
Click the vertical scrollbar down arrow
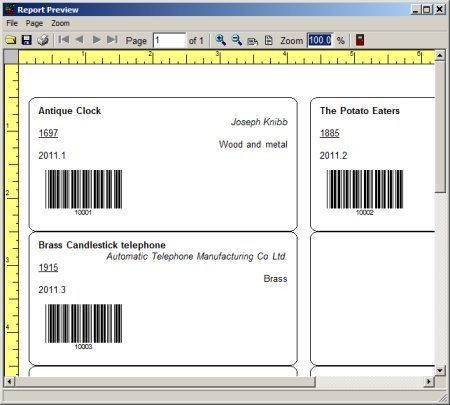(440, 370)
